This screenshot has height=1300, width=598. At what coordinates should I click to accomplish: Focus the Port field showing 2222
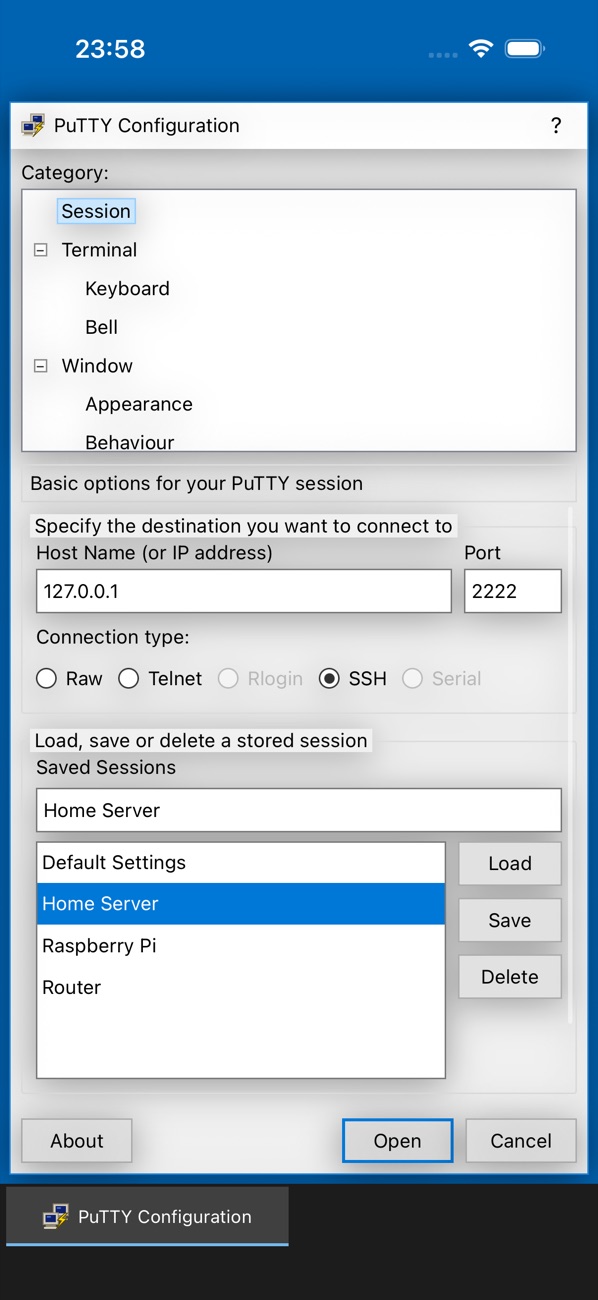[x=513, y=591]
